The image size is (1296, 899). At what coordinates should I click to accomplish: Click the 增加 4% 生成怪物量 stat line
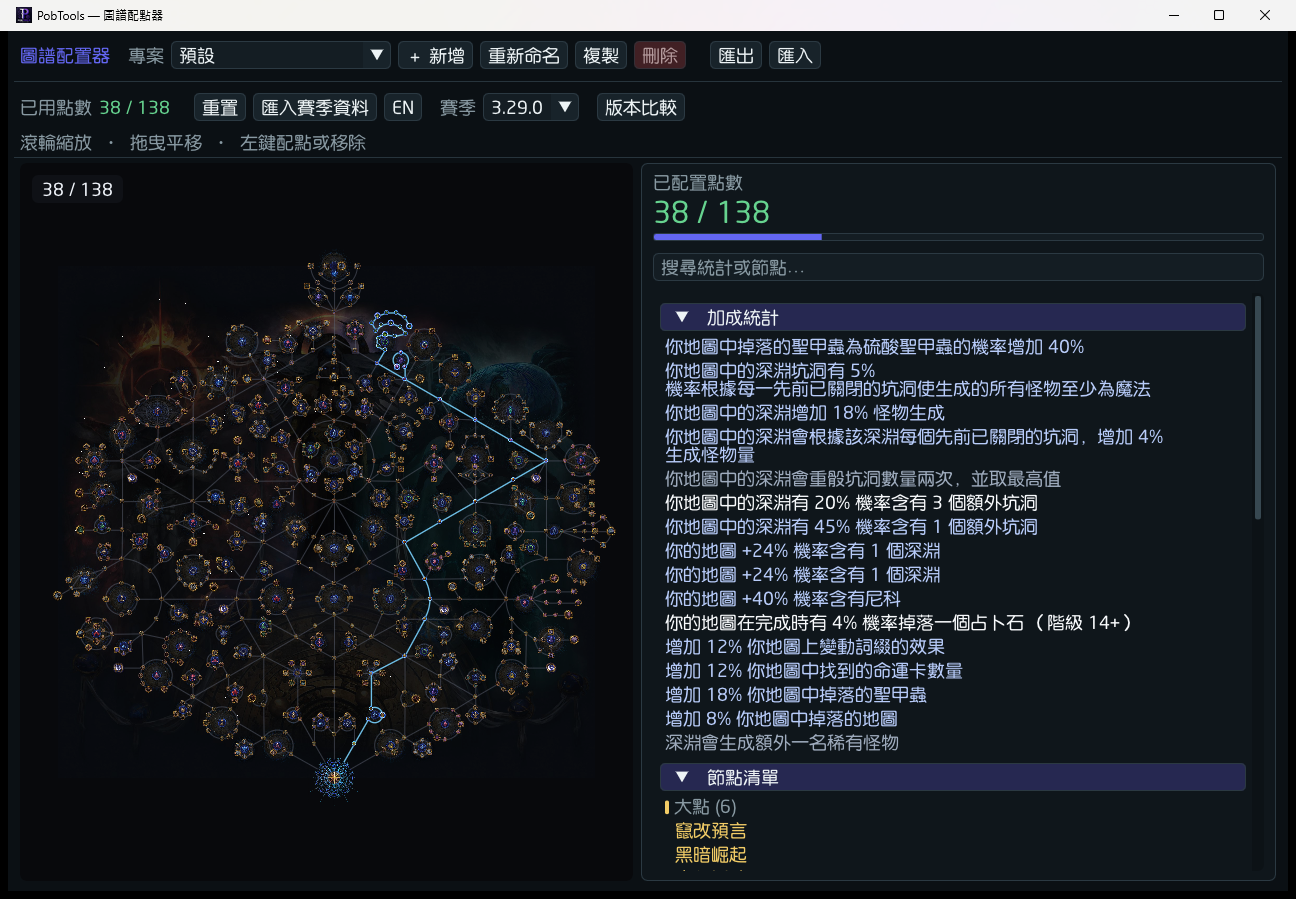coord(914,446)
